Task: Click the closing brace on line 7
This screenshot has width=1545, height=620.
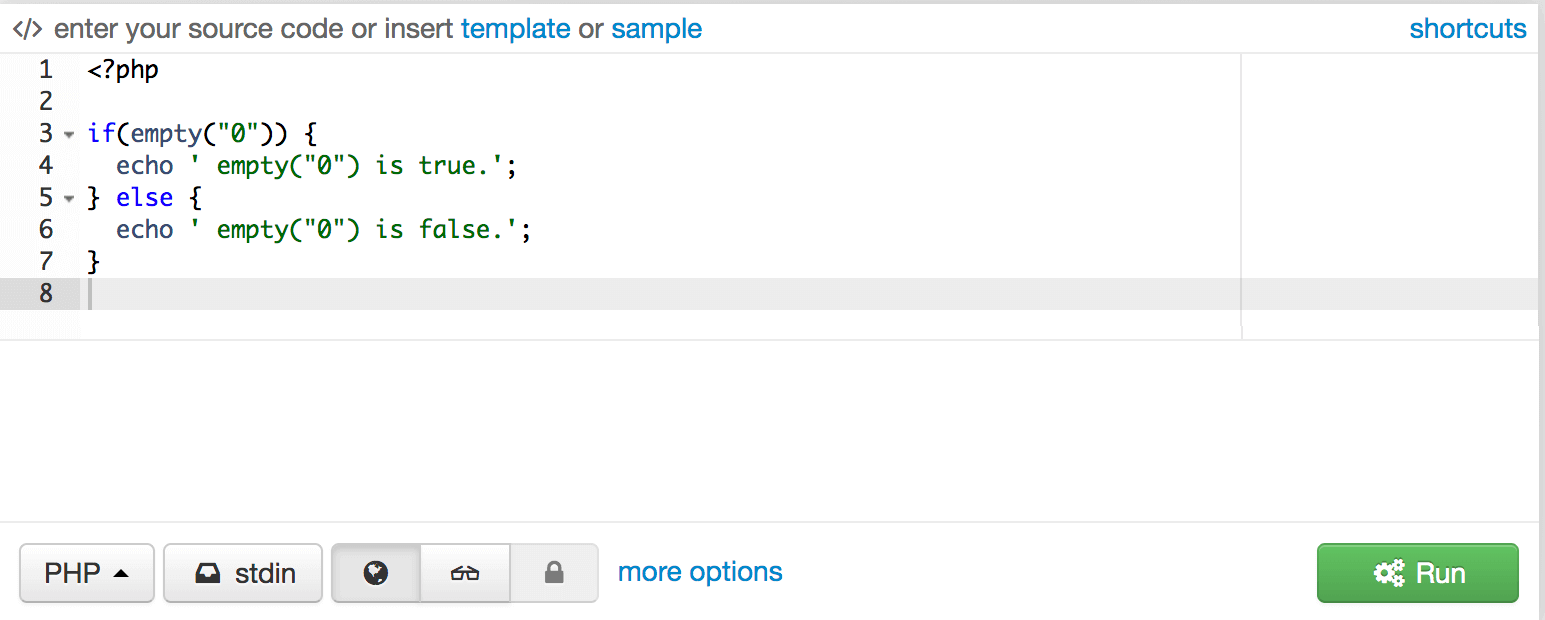Action: (x=94, y=262)
